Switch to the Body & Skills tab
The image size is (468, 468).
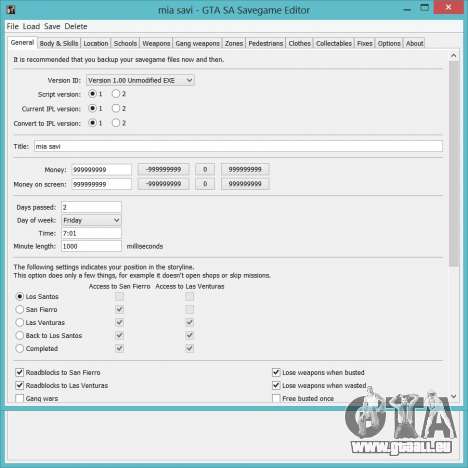(x=59, y=43)
